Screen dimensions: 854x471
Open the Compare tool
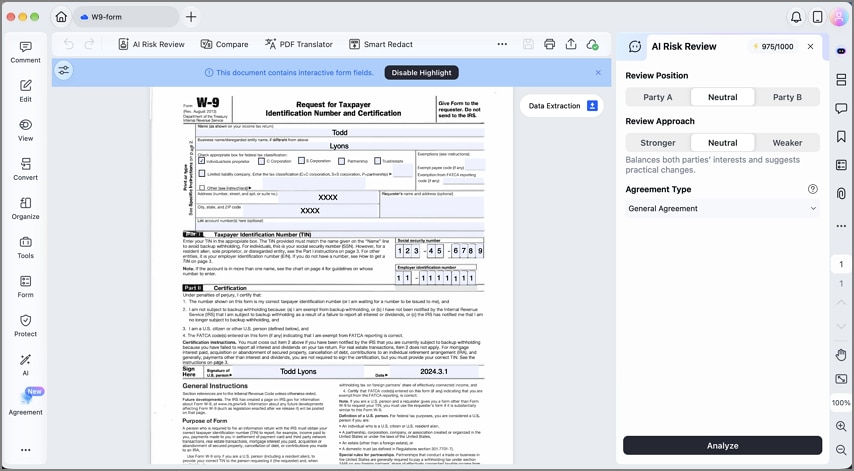tap(224, 45)
